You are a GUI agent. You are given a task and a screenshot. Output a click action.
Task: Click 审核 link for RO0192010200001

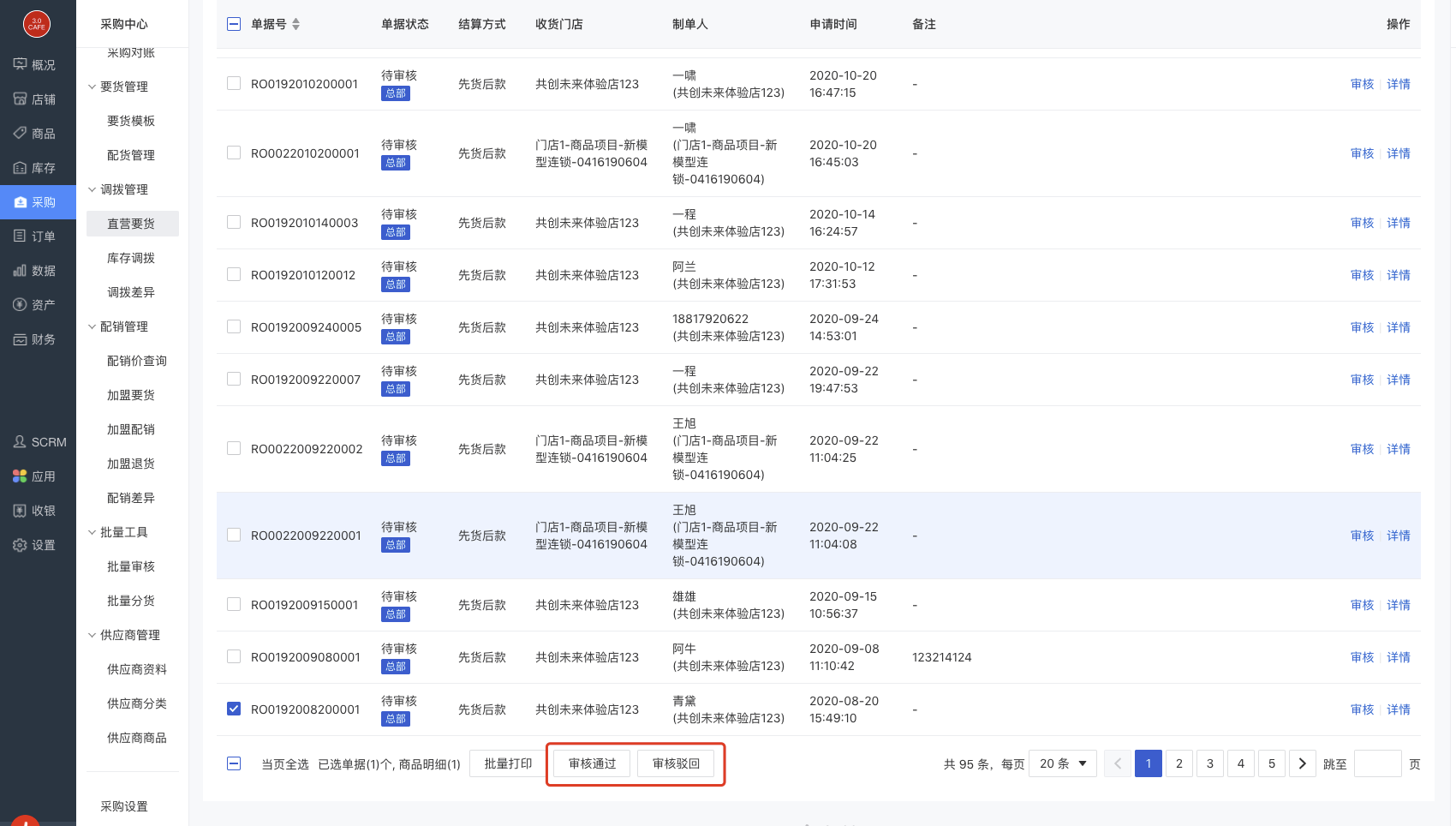point(1362,84)
